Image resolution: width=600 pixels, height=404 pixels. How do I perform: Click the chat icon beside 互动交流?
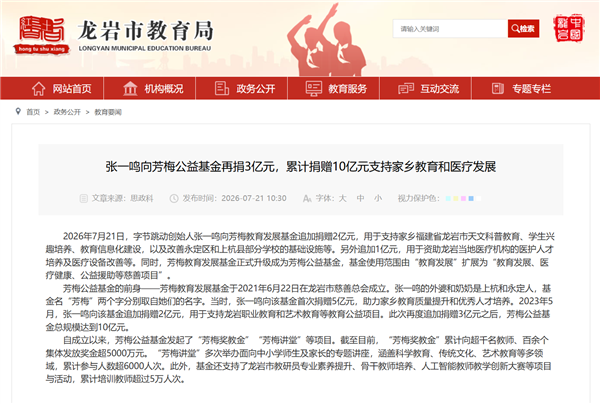click(406, 89)
